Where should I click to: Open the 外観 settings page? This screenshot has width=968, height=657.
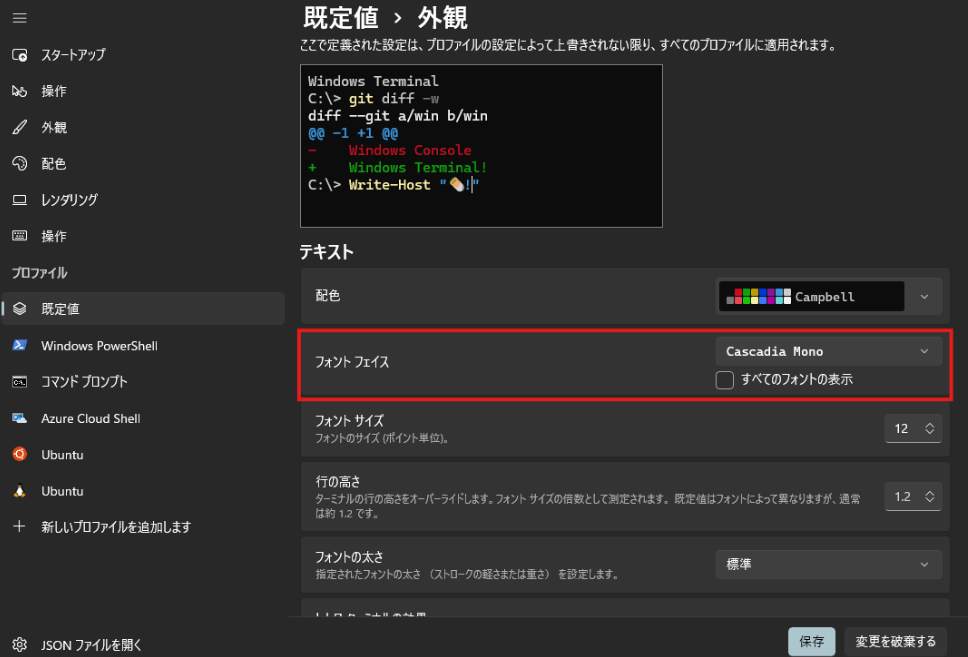pyautogui.click(x=143, y=127)
